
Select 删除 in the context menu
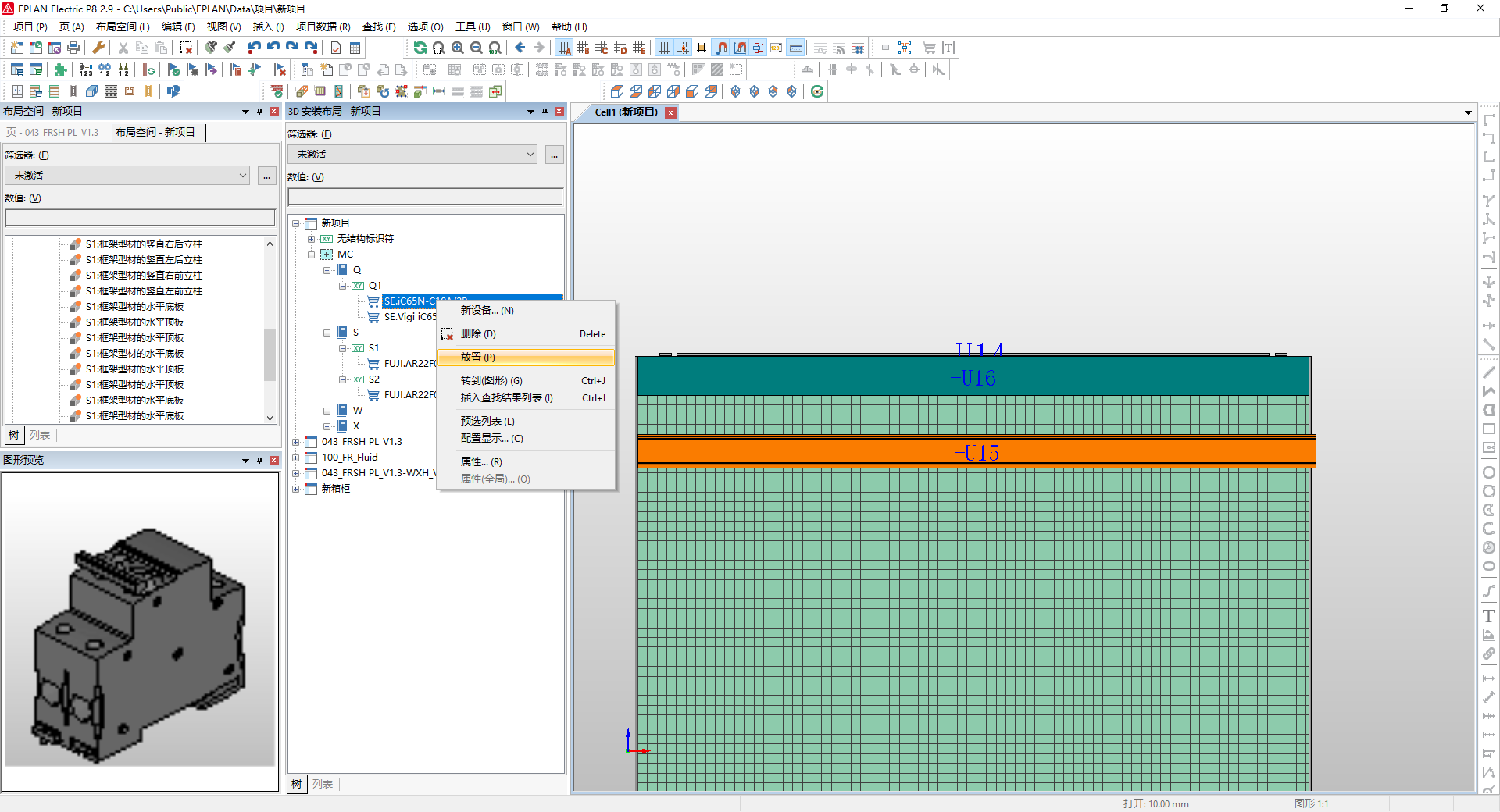(x=477, y=333)
